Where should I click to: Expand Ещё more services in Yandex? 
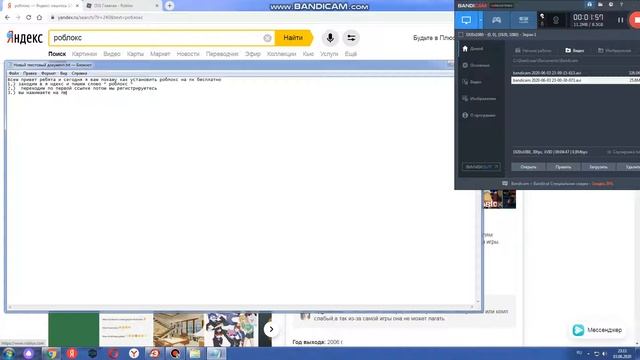tap(351, 54)
